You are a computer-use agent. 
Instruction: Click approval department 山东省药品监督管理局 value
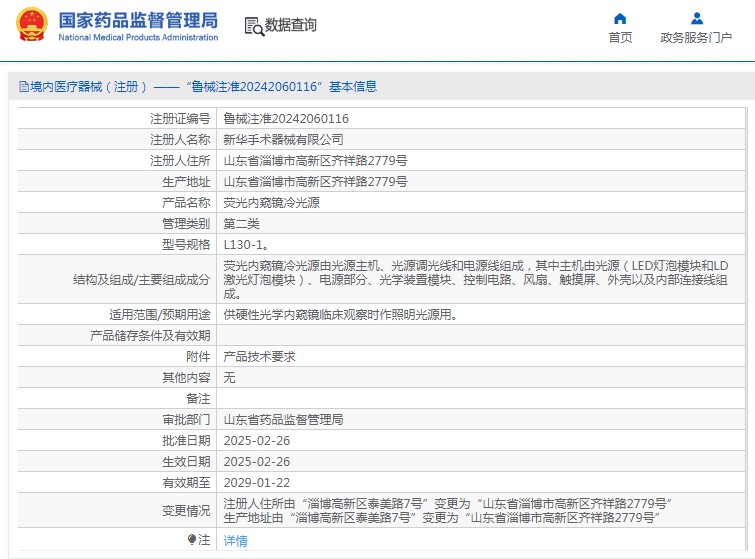point(283,420)
